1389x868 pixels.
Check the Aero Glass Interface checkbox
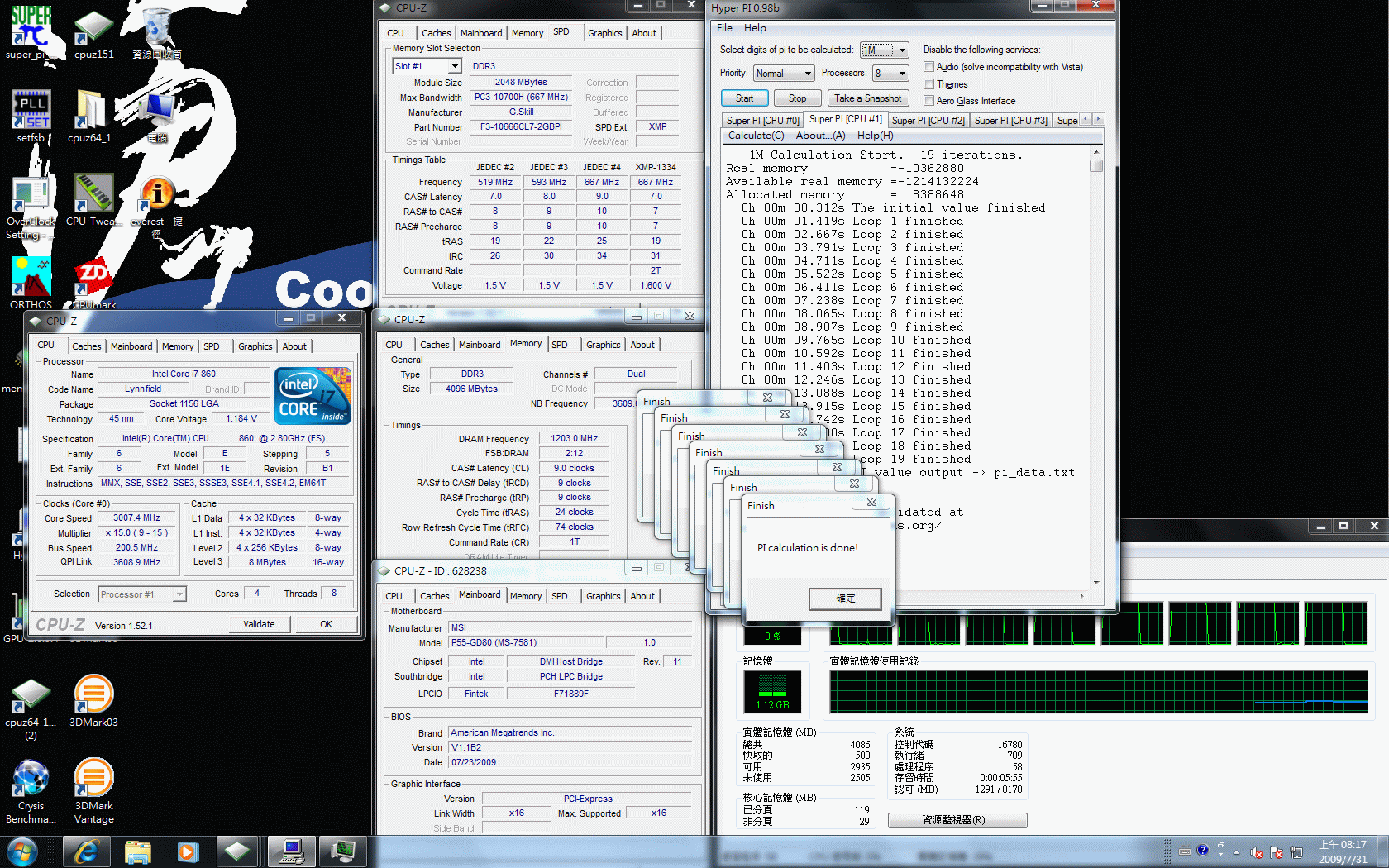(x=928, y=101)
